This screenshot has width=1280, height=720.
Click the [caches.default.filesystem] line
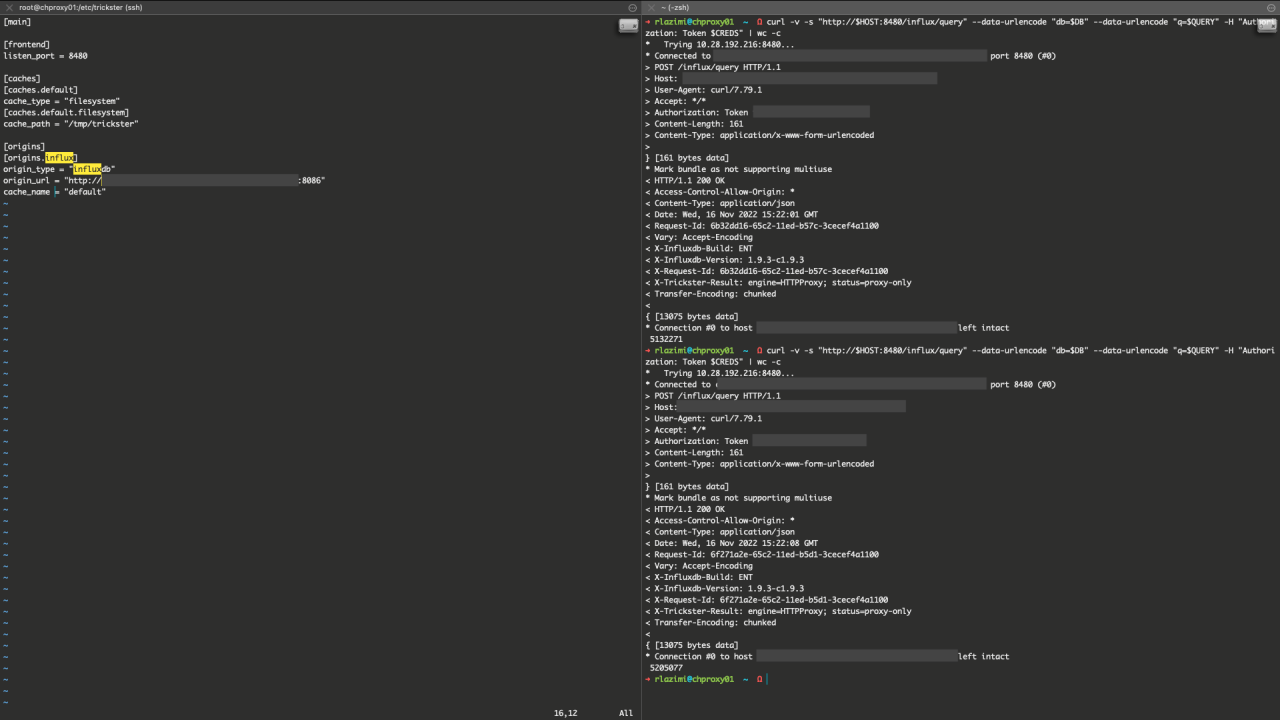[66, 112]
